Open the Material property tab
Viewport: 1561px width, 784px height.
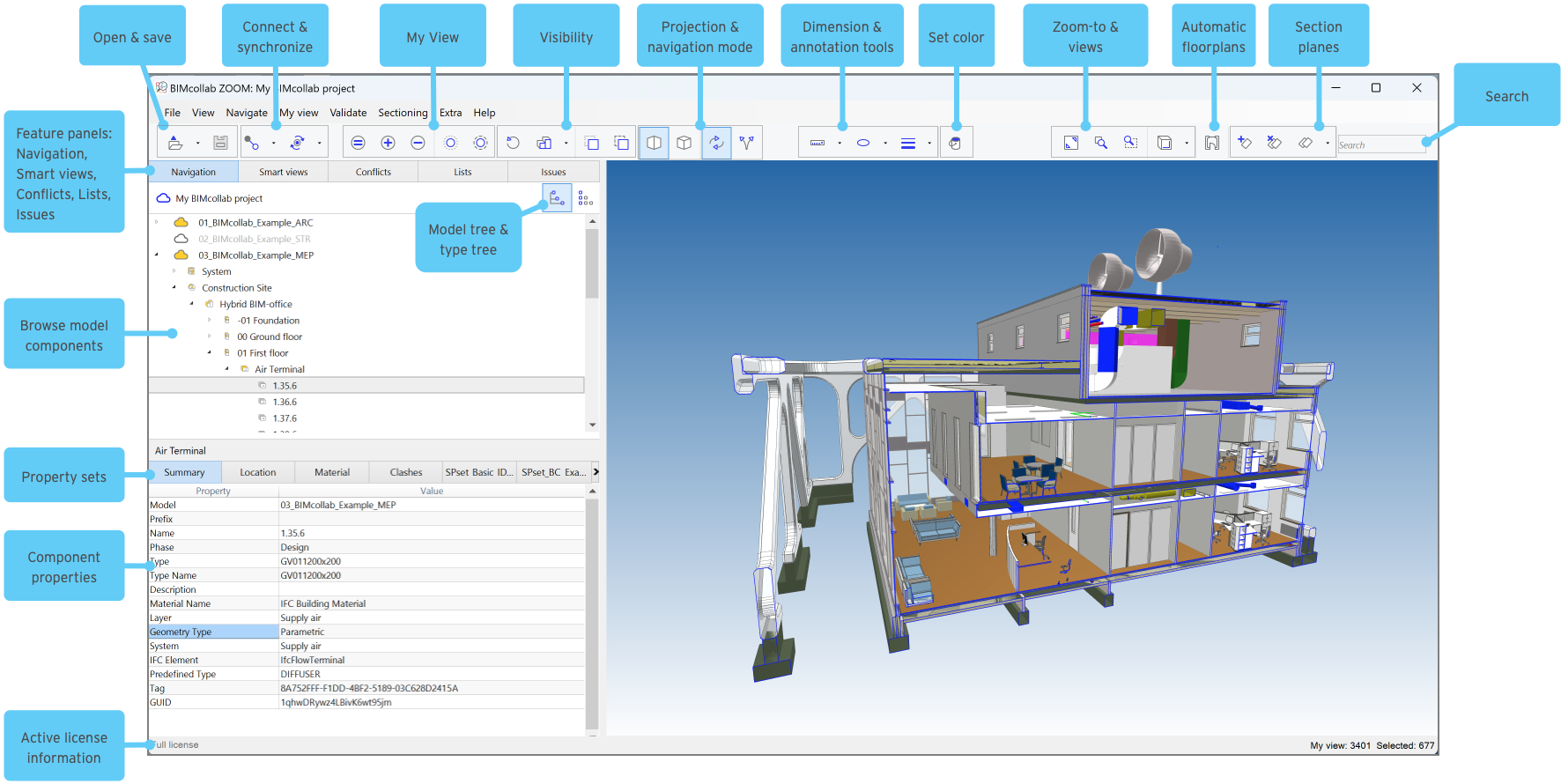332,472
